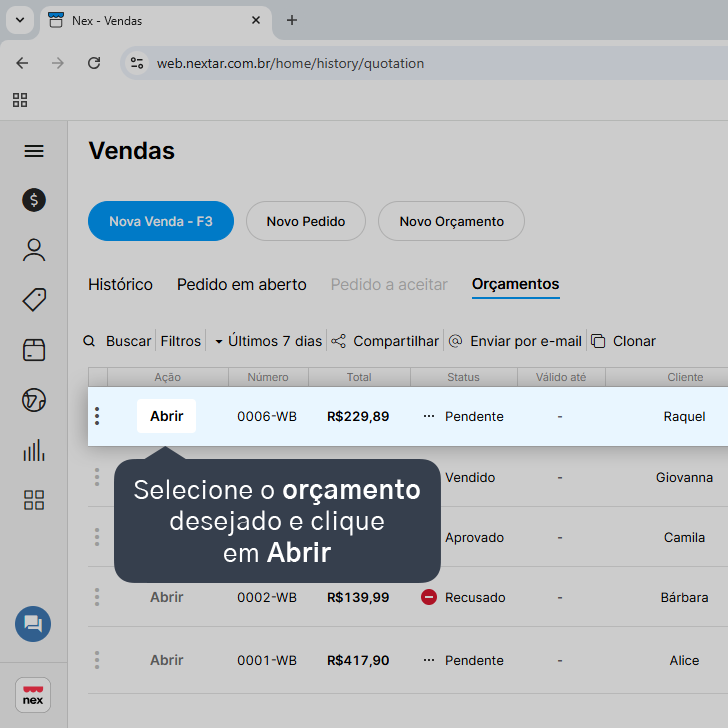This screenshot has height=728, width=728.
Task: Click the Clonar copy icon
Action: [598, 341]
